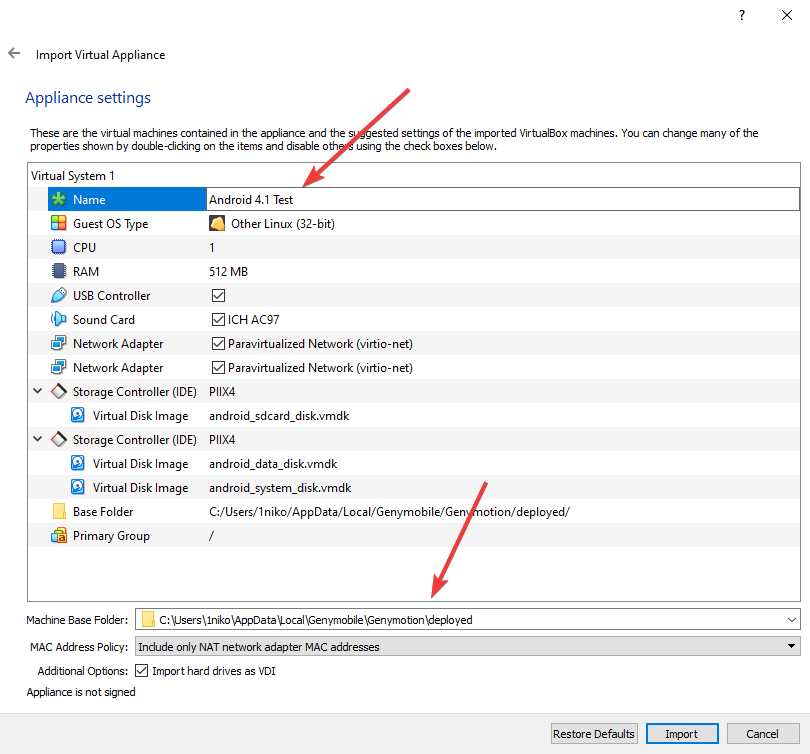Click the Cancel button
The height and width of the screenshot is (754, 810).
(x=762, y=733)
